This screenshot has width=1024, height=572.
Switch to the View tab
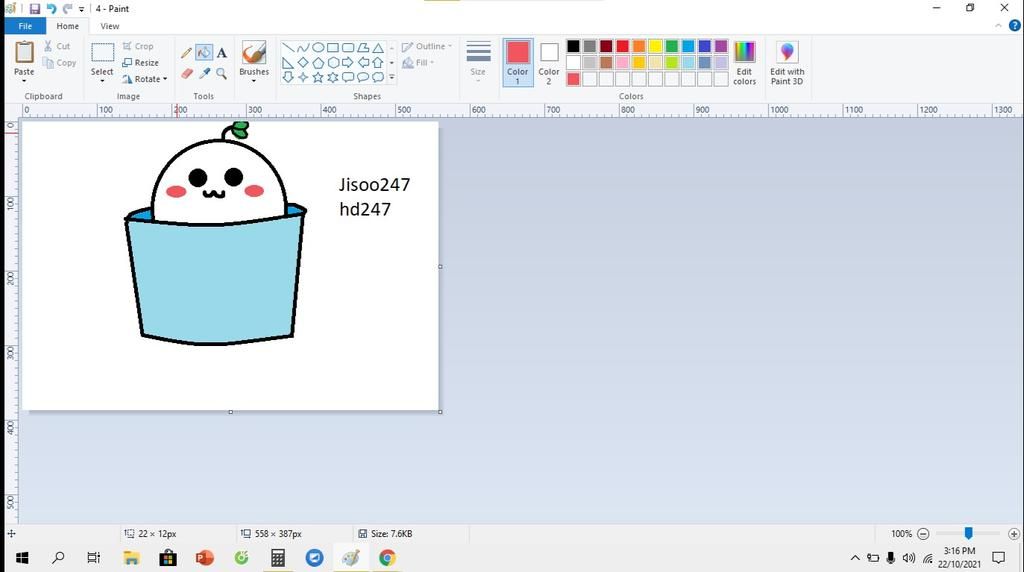point(110,26)
